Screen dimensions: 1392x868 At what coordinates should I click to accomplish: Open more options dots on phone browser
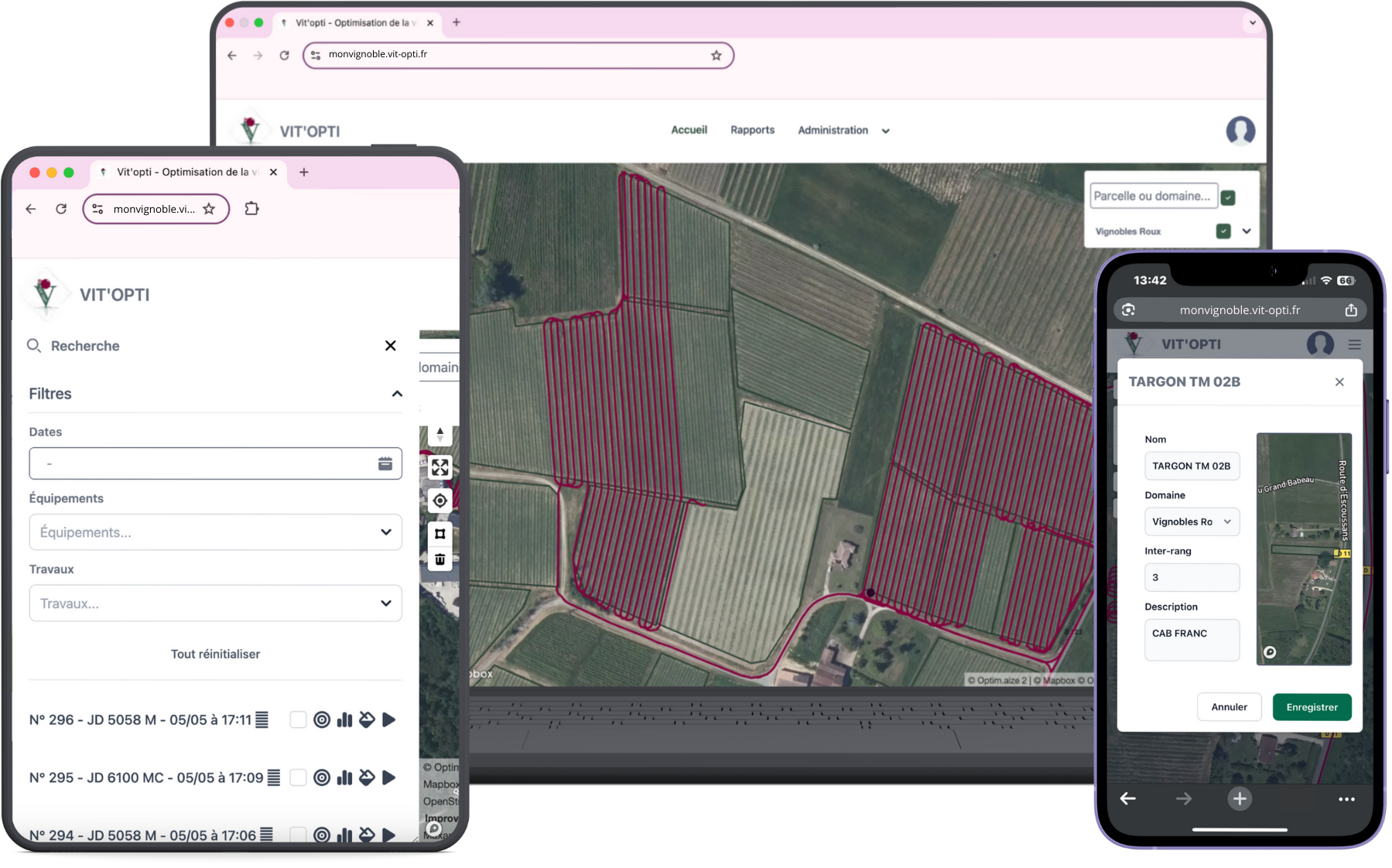[1346, 799]
